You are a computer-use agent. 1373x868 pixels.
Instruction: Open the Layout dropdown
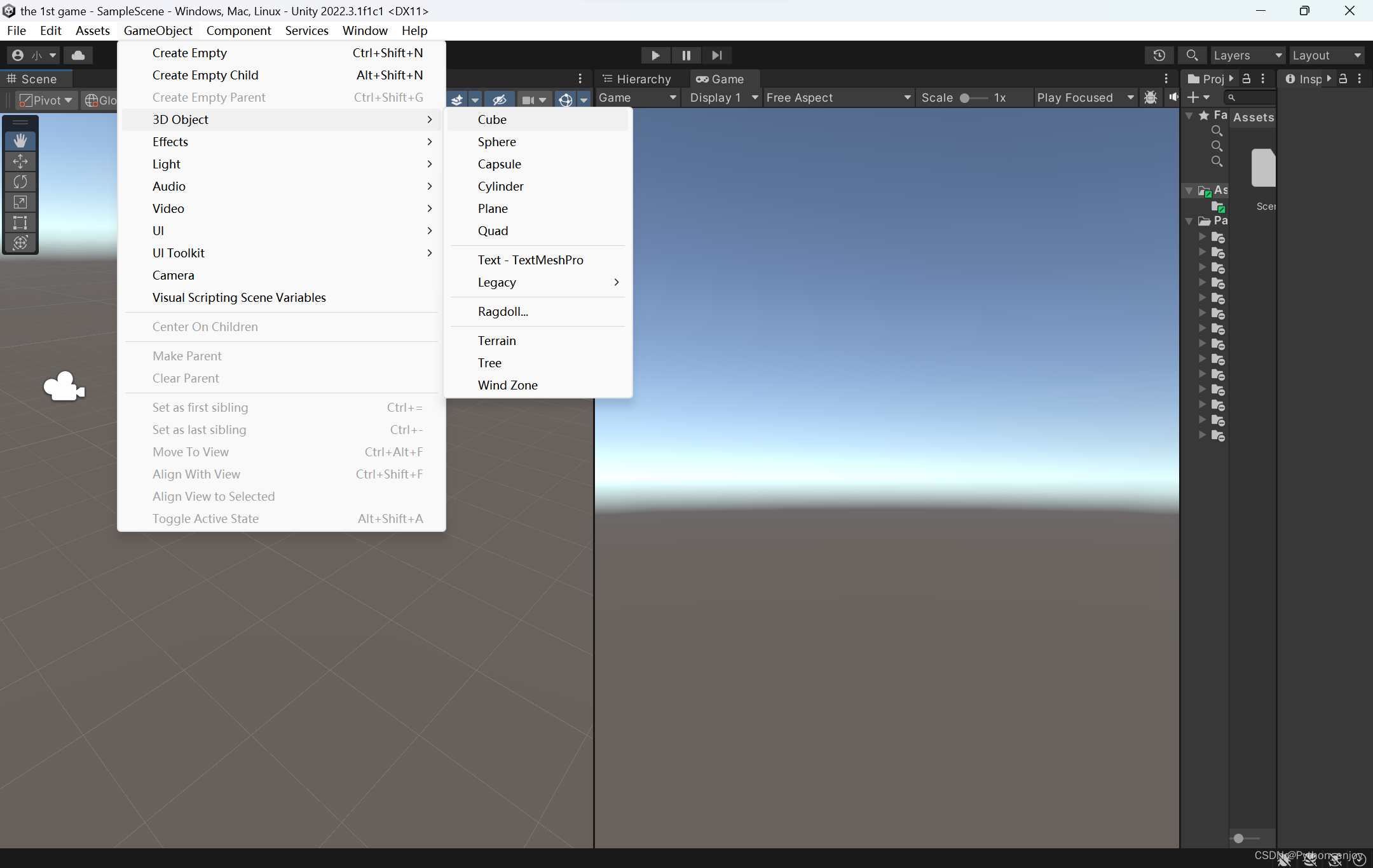tap(1327, 55)
